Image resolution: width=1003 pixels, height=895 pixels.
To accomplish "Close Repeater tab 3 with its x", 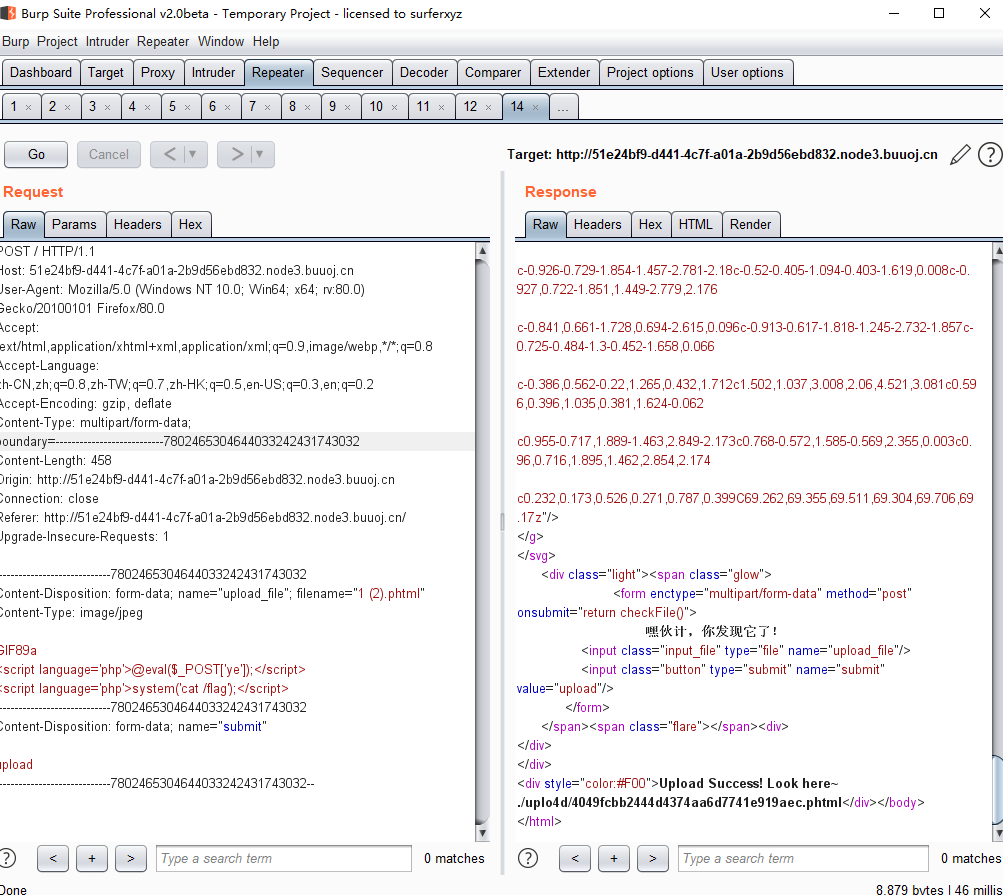I will pos(107,107).
